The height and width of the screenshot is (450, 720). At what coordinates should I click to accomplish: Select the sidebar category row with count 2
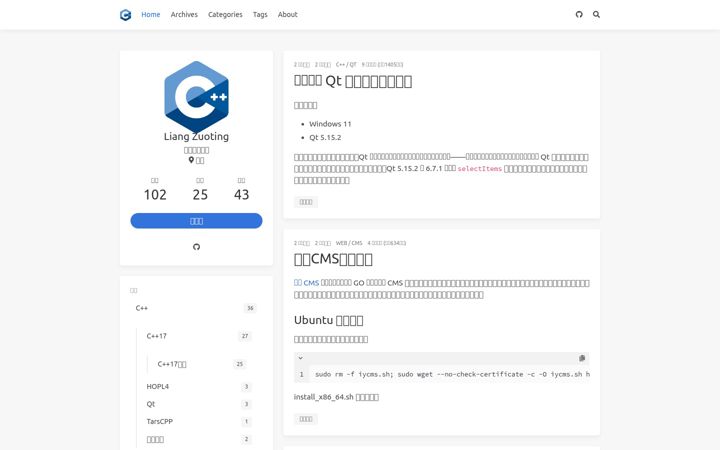199,439
